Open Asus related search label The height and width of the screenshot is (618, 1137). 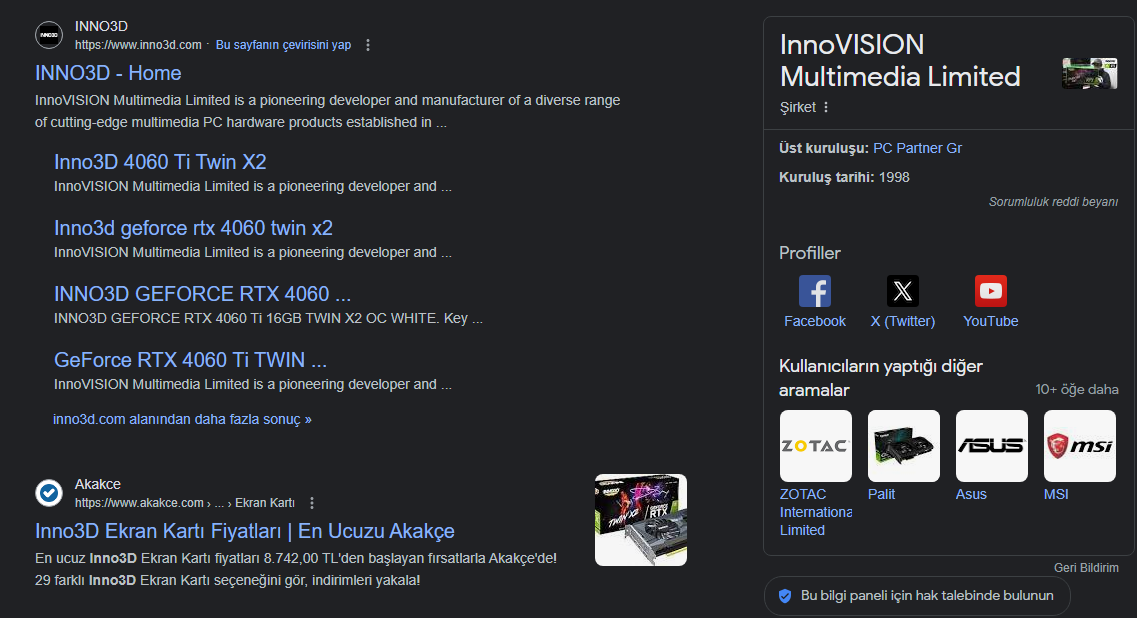971,494
